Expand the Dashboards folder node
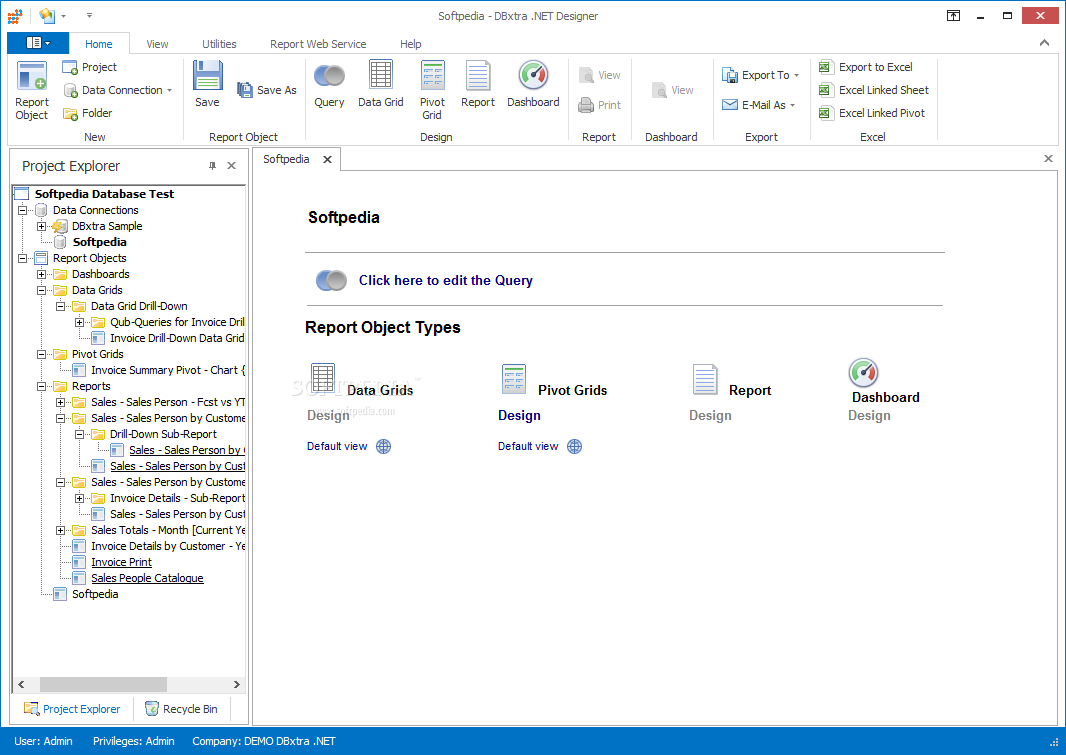Image resolution: width=1066 pixels, height=755 pixels. (41, 275)
